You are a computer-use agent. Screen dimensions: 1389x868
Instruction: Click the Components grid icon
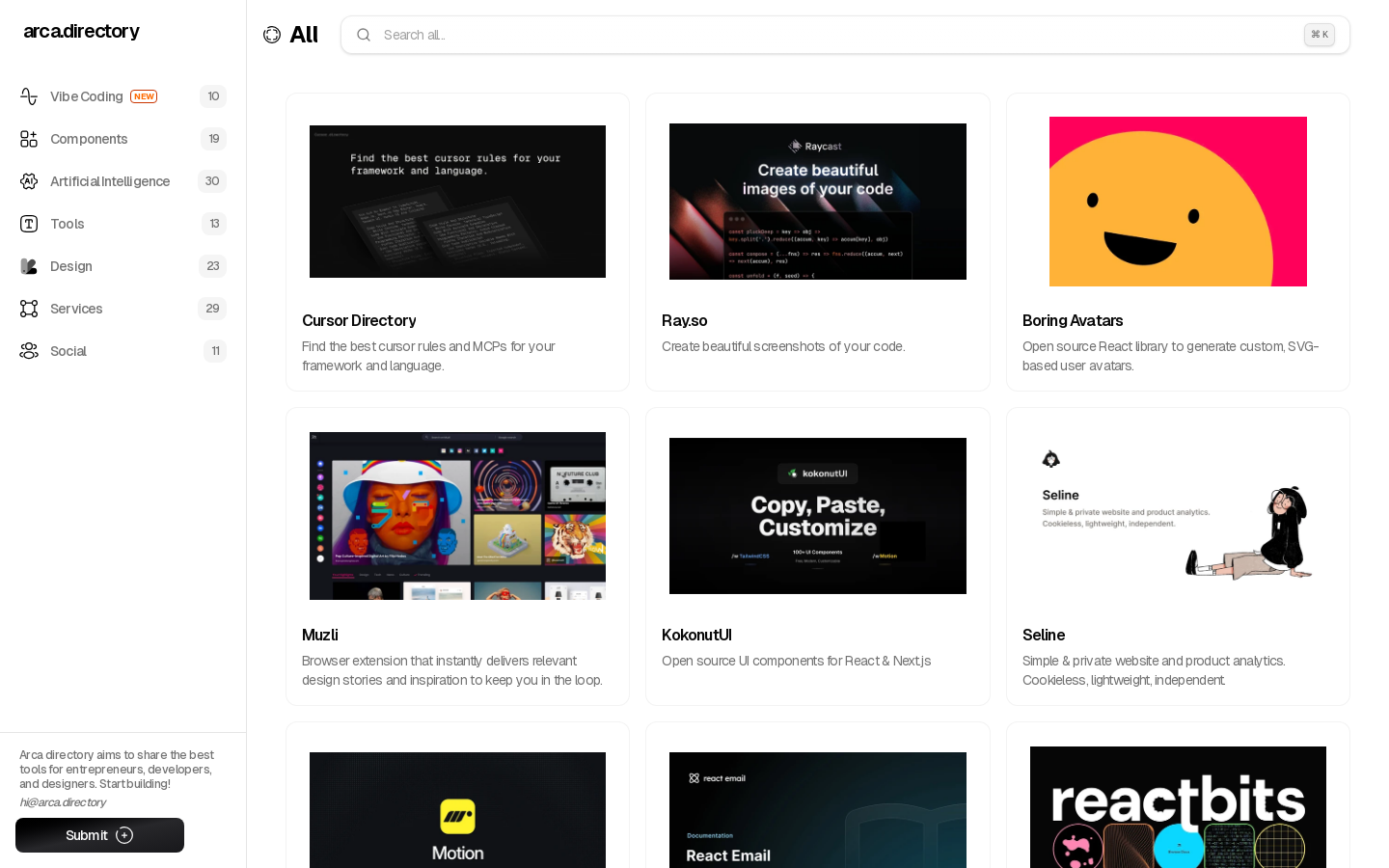pos(29,139)
